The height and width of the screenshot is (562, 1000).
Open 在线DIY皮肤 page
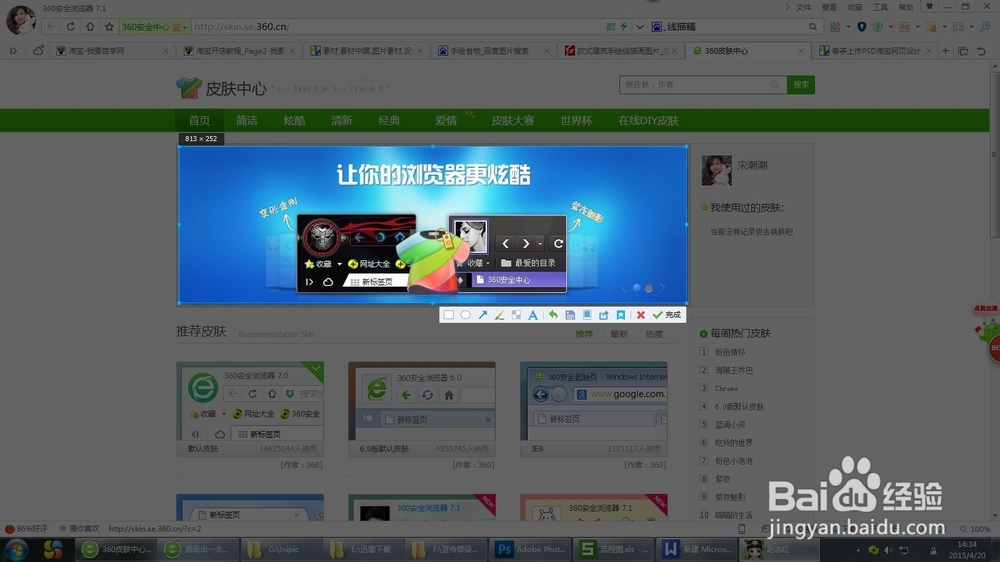[648, 121]
